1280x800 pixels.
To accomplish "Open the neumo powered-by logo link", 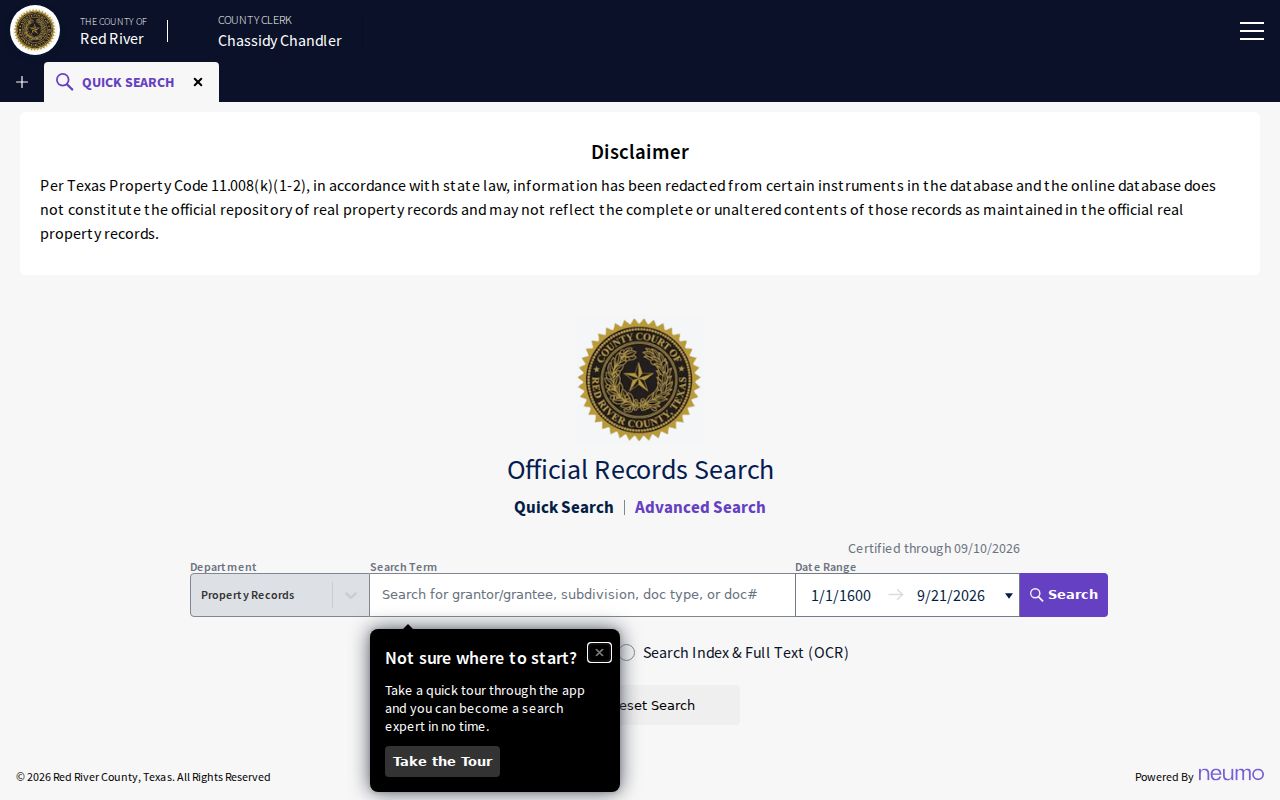I will [x=1231, y=775].
